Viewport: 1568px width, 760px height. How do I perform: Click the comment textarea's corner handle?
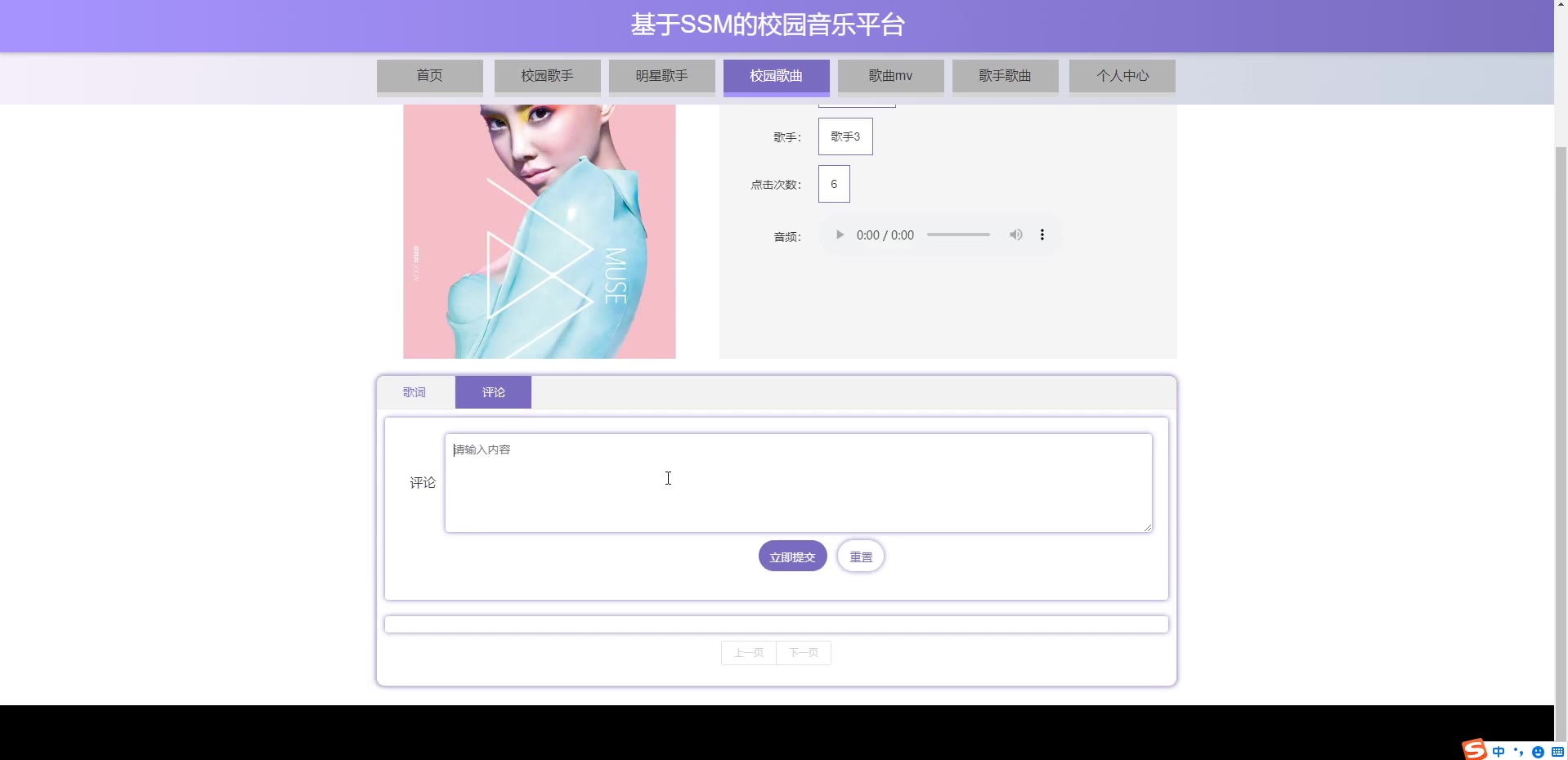click(x=1148, y=528)
